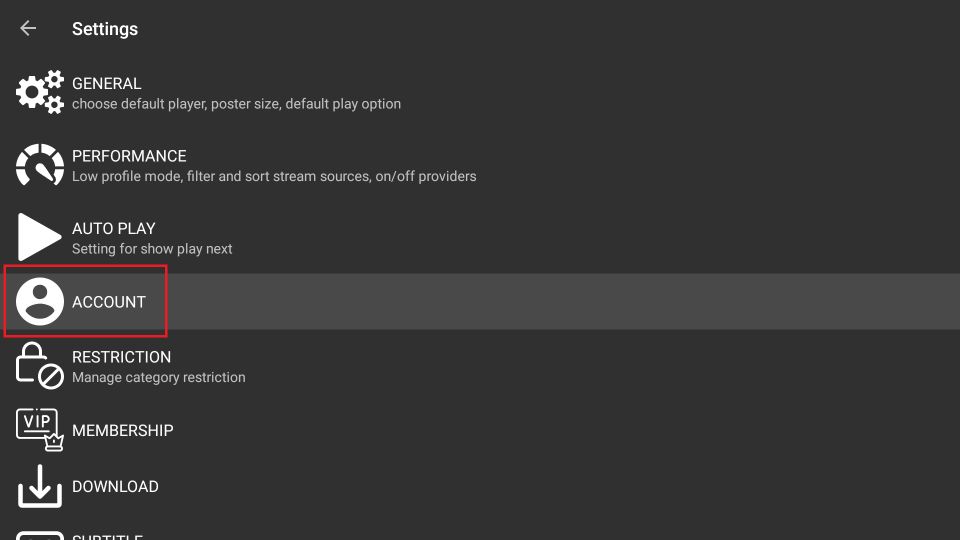
Task: Click the VIP crown icon for MEMBERSHIP
Action: point(40,430)
